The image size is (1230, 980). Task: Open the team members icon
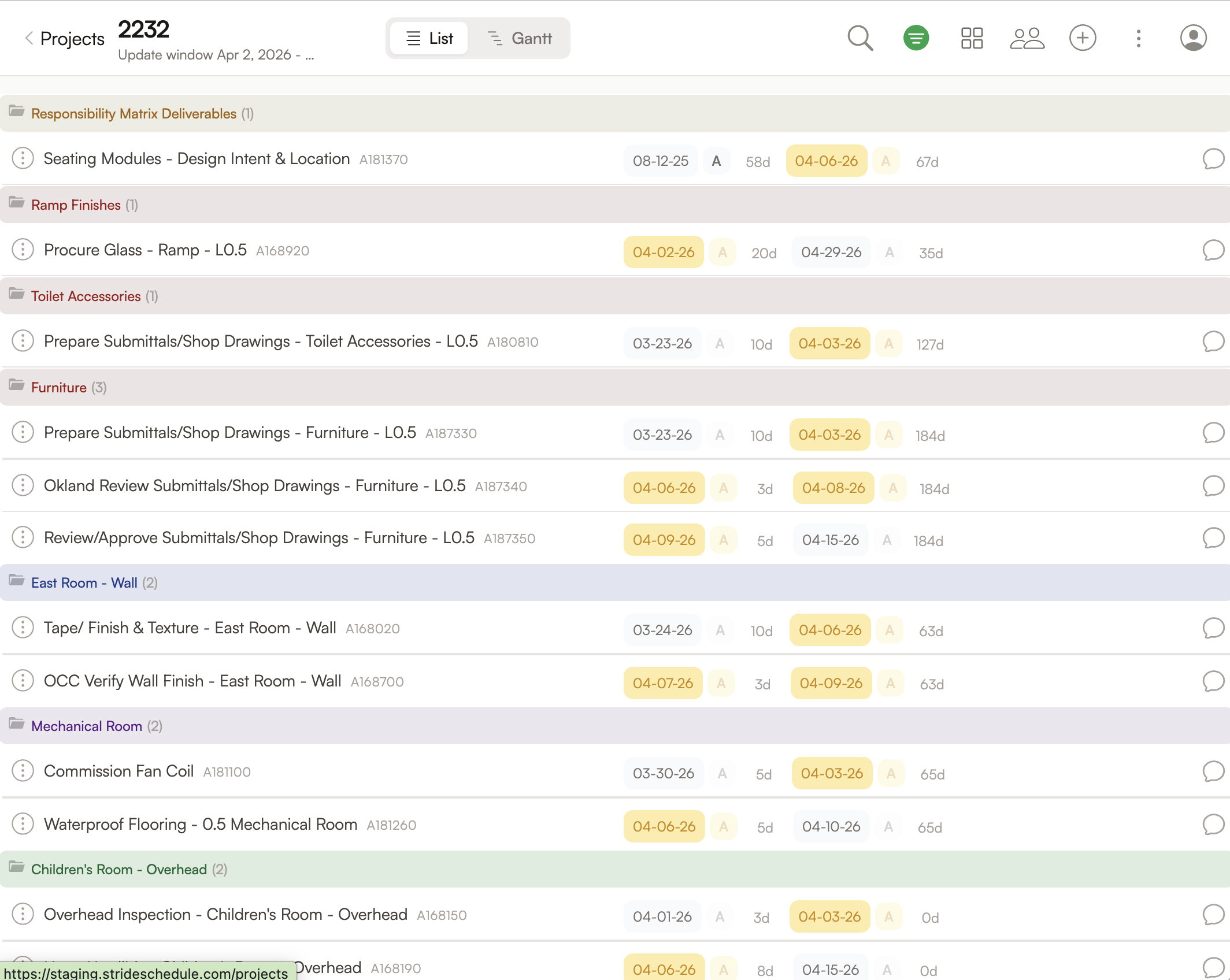1027,39
